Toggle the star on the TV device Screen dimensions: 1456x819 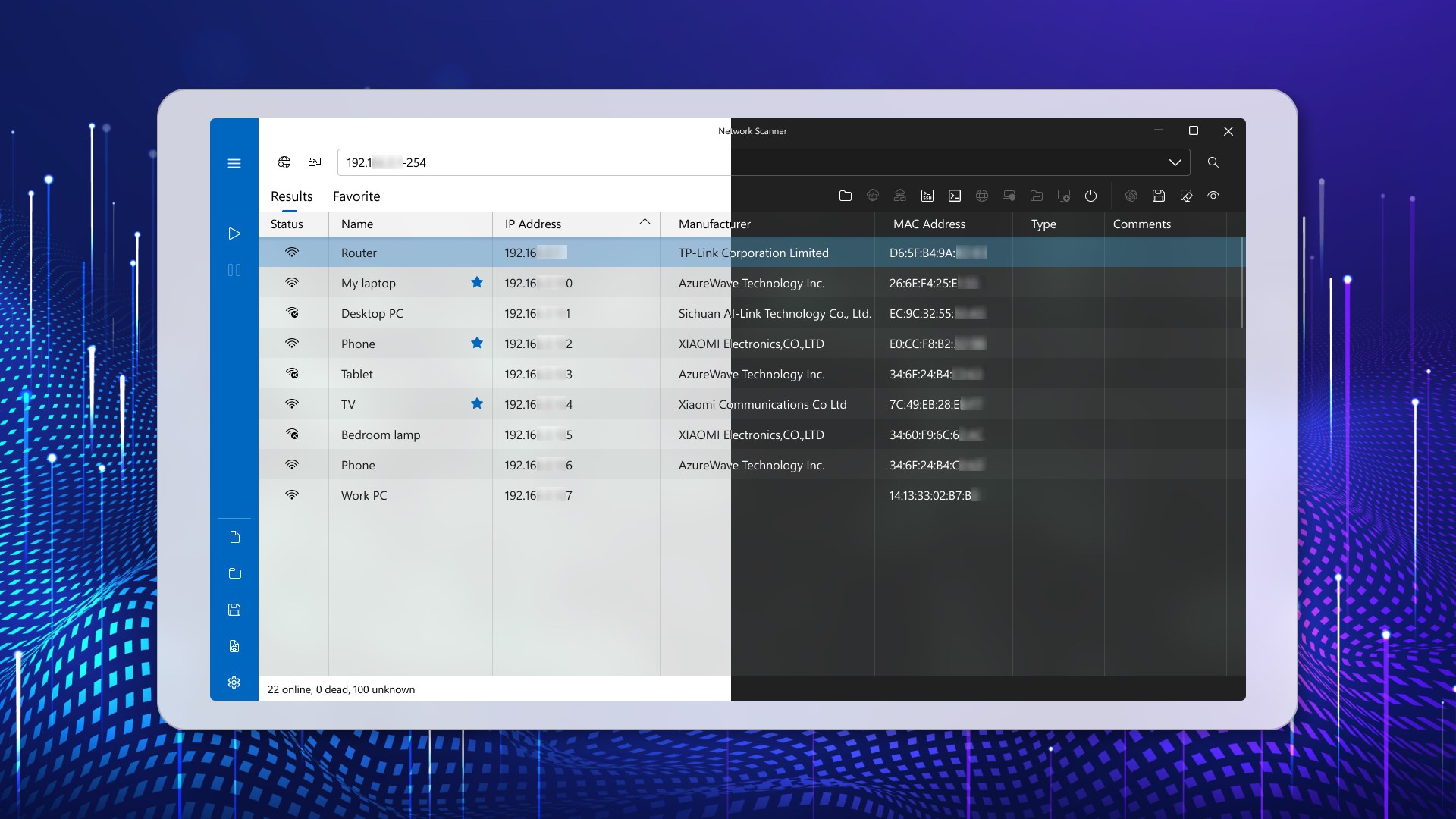477,403
